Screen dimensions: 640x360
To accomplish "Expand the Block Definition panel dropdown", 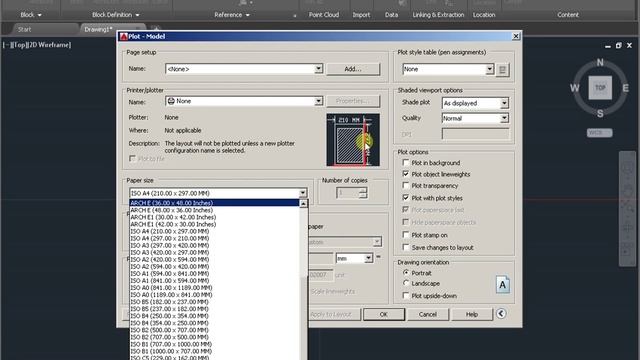I will coord(116,15).
